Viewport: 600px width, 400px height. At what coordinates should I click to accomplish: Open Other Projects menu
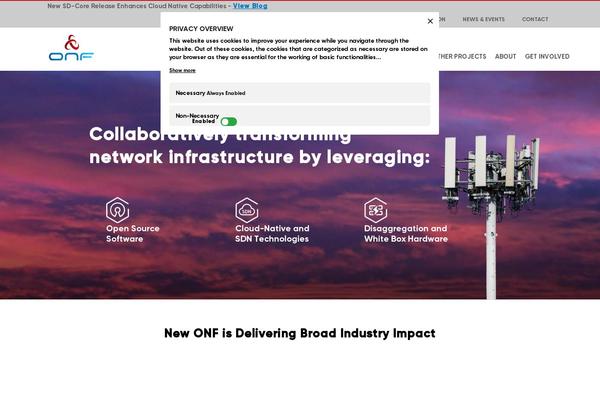pos(462,56)
